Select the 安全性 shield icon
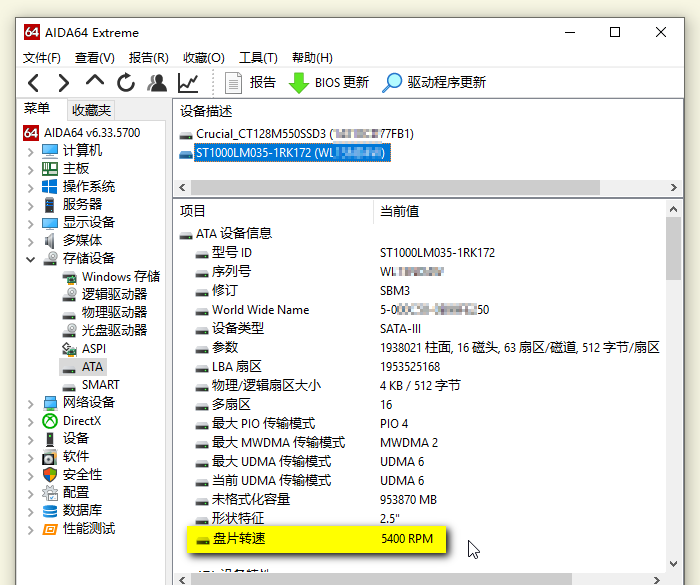This screenshot has width=700, height=585. tap(50, 475)
